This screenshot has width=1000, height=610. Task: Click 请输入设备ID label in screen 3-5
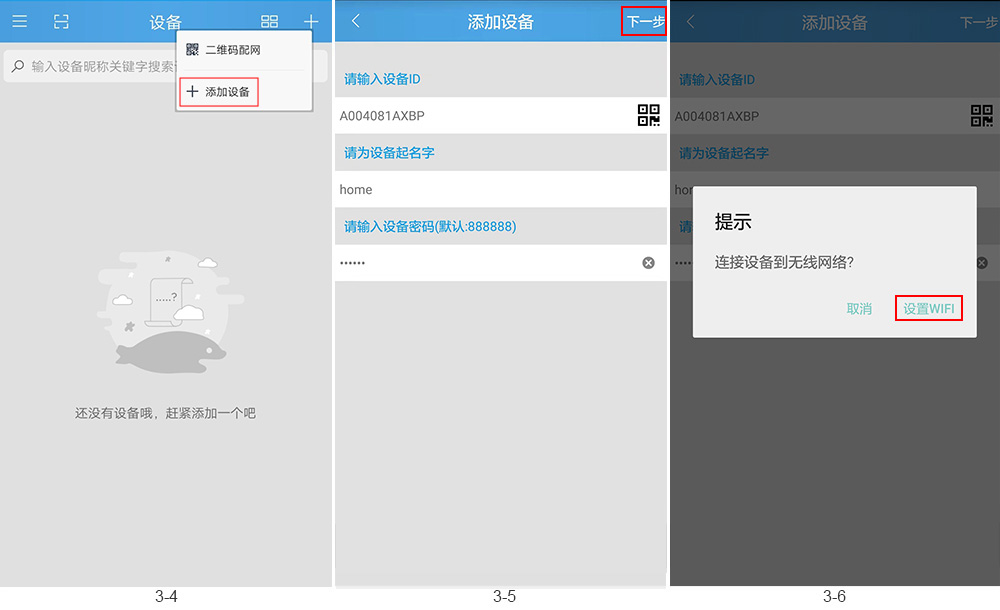tap(383, 79)
